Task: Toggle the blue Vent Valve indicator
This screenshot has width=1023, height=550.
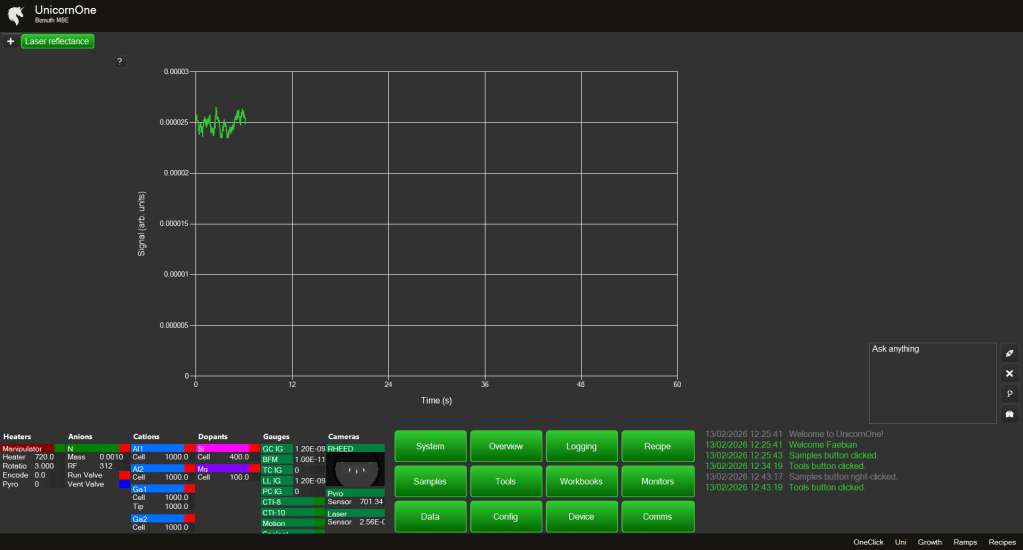Action: tap(124, 484)
